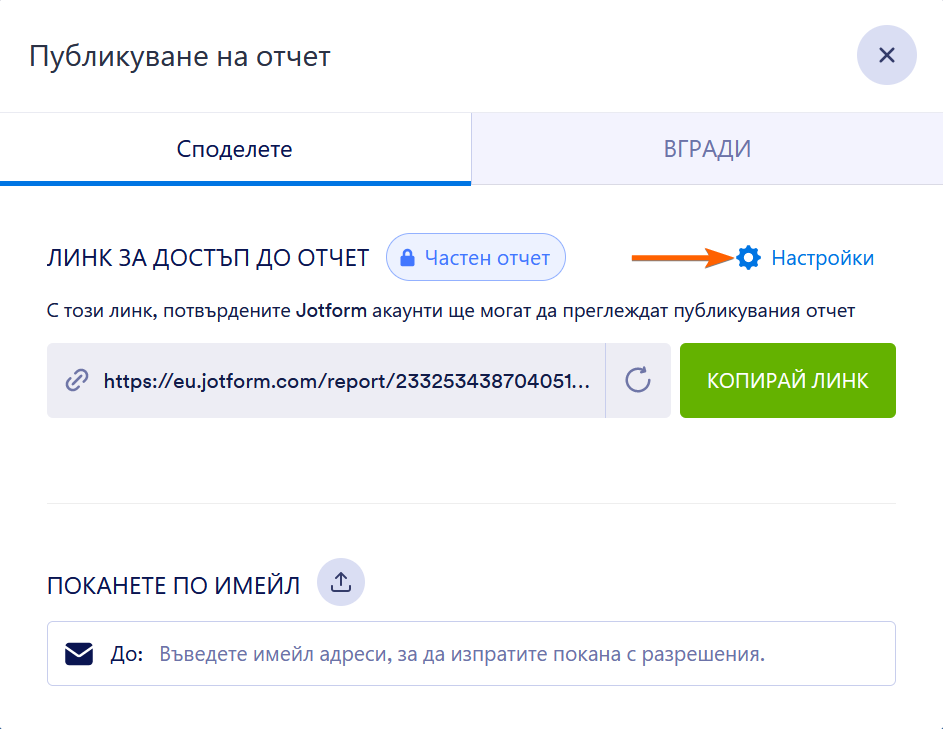Click the Частен отчет badge label
943x729 pixels.
(x=487, y=258)
